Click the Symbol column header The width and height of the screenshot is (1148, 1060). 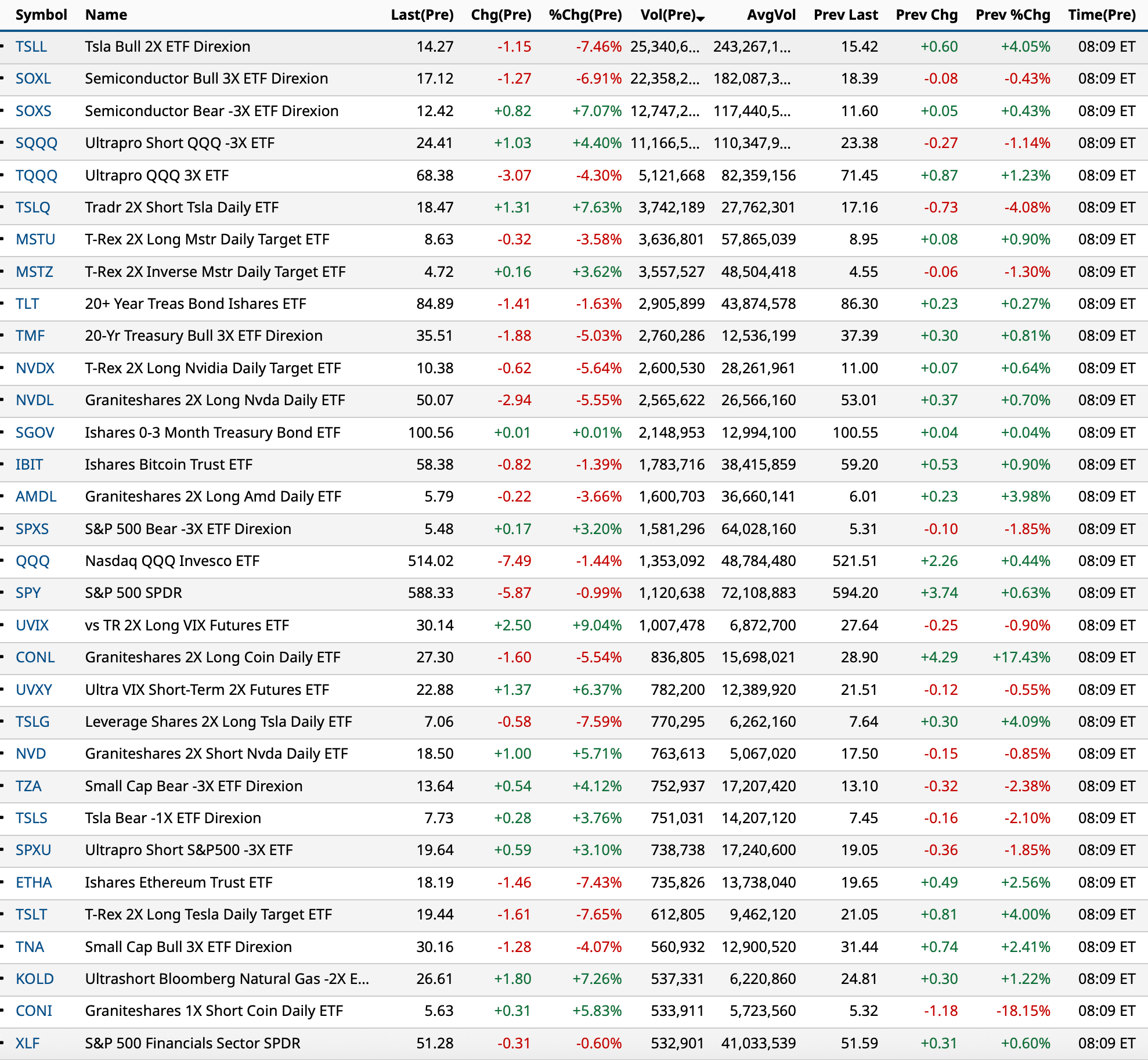41,15
